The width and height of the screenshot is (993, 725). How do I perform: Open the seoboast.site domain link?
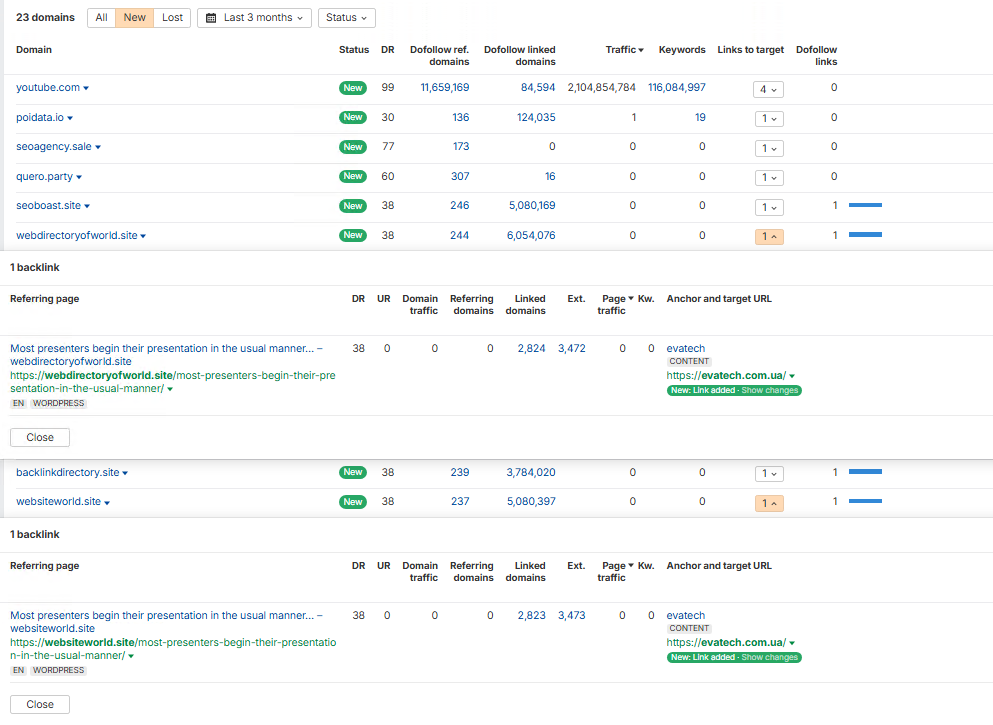[x=48, y=206]
